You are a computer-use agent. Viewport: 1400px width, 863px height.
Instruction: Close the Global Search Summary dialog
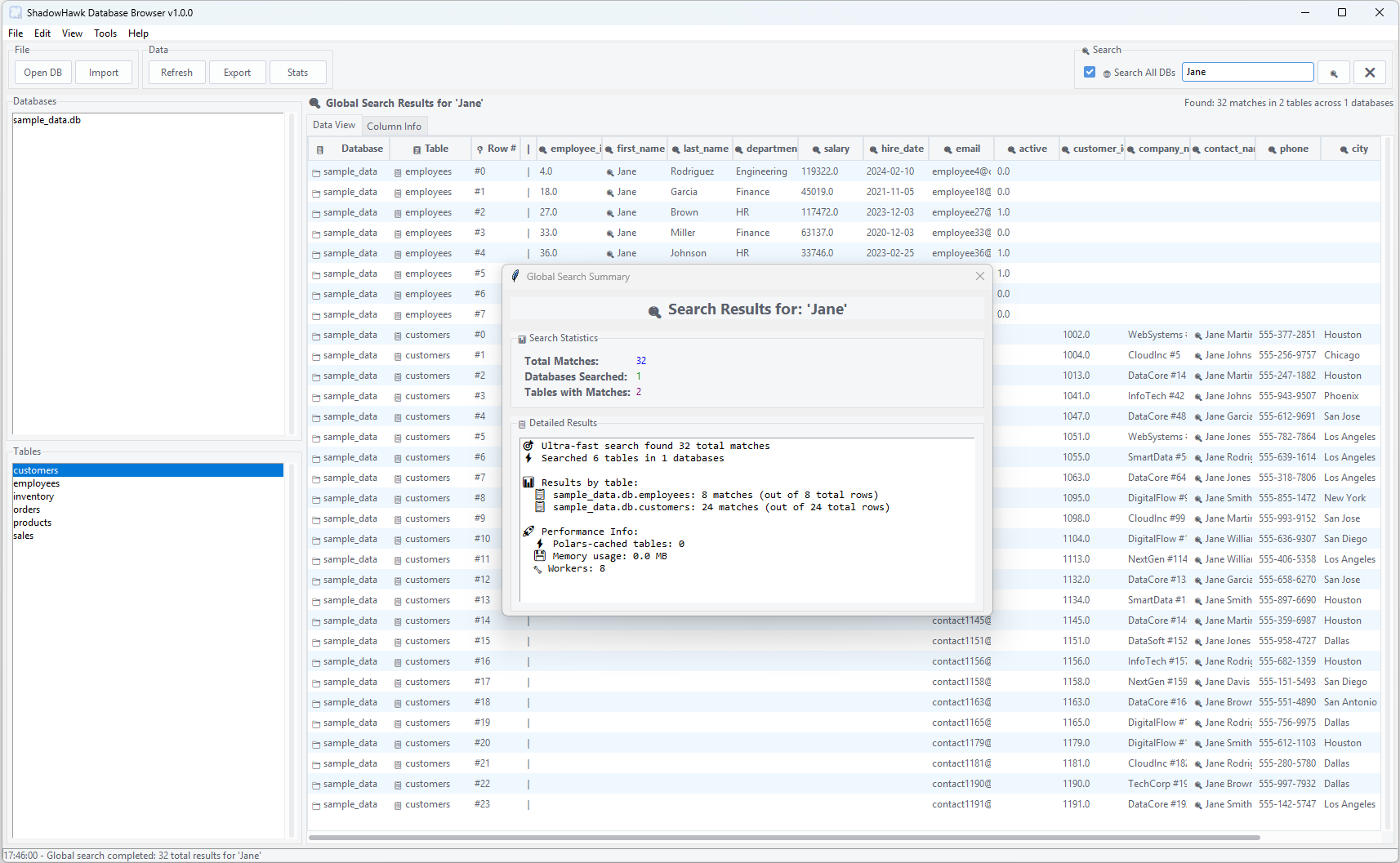tap(979, 277)
